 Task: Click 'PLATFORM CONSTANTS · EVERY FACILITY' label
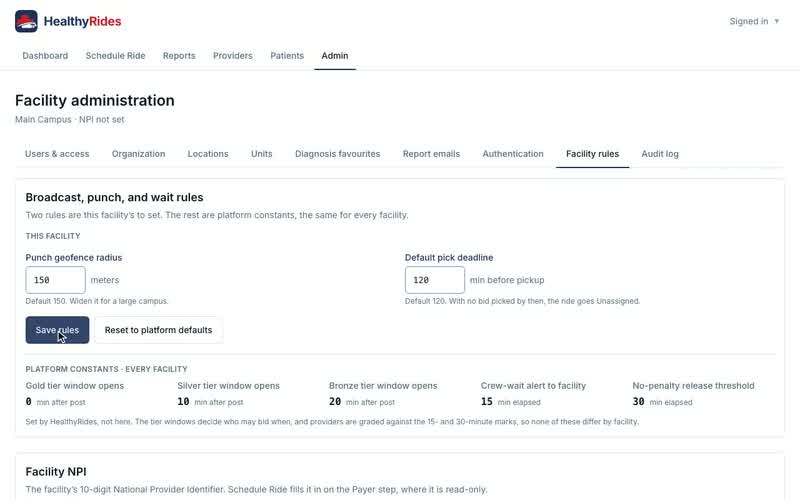[x=107, y=369]
